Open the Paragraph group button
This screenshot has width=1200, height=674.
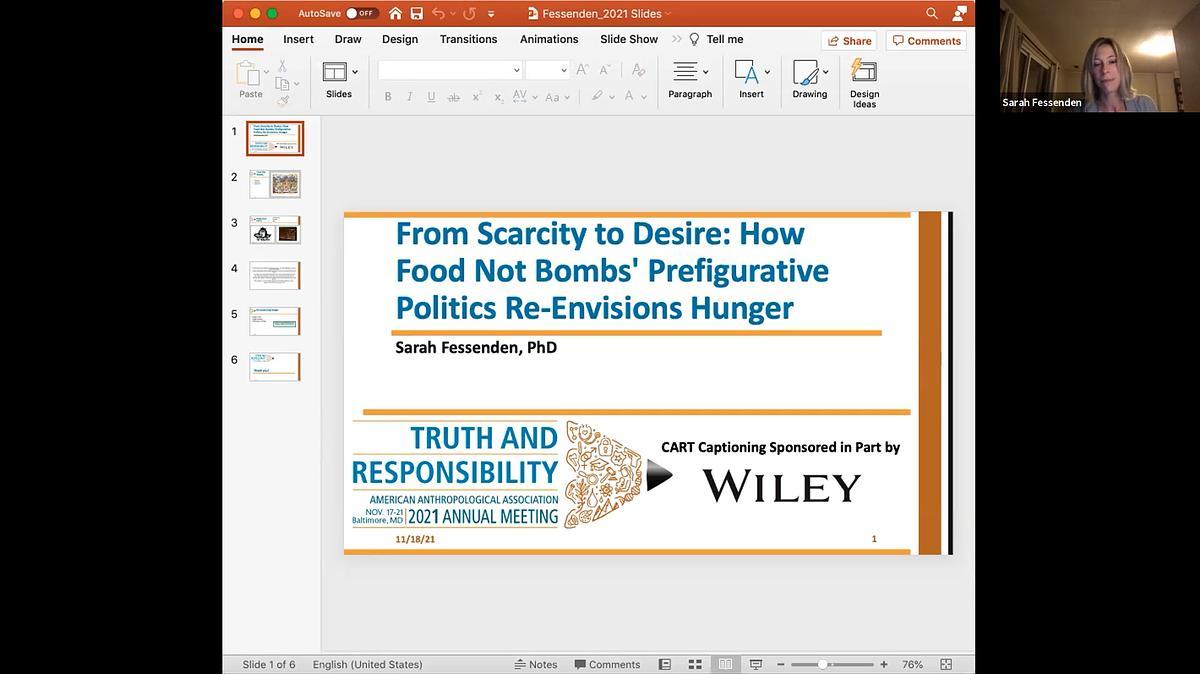click(690, 80)
